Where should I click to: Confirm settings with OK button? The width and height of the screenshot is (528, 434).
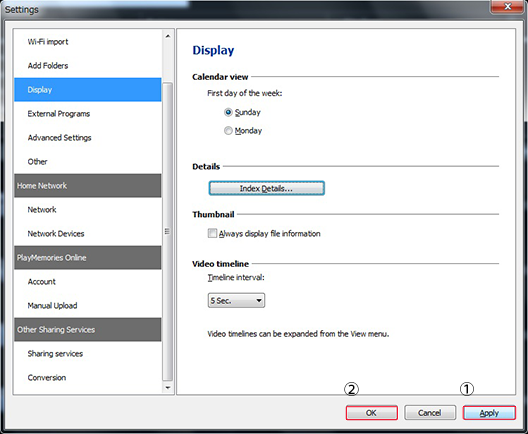click(371, 413)
